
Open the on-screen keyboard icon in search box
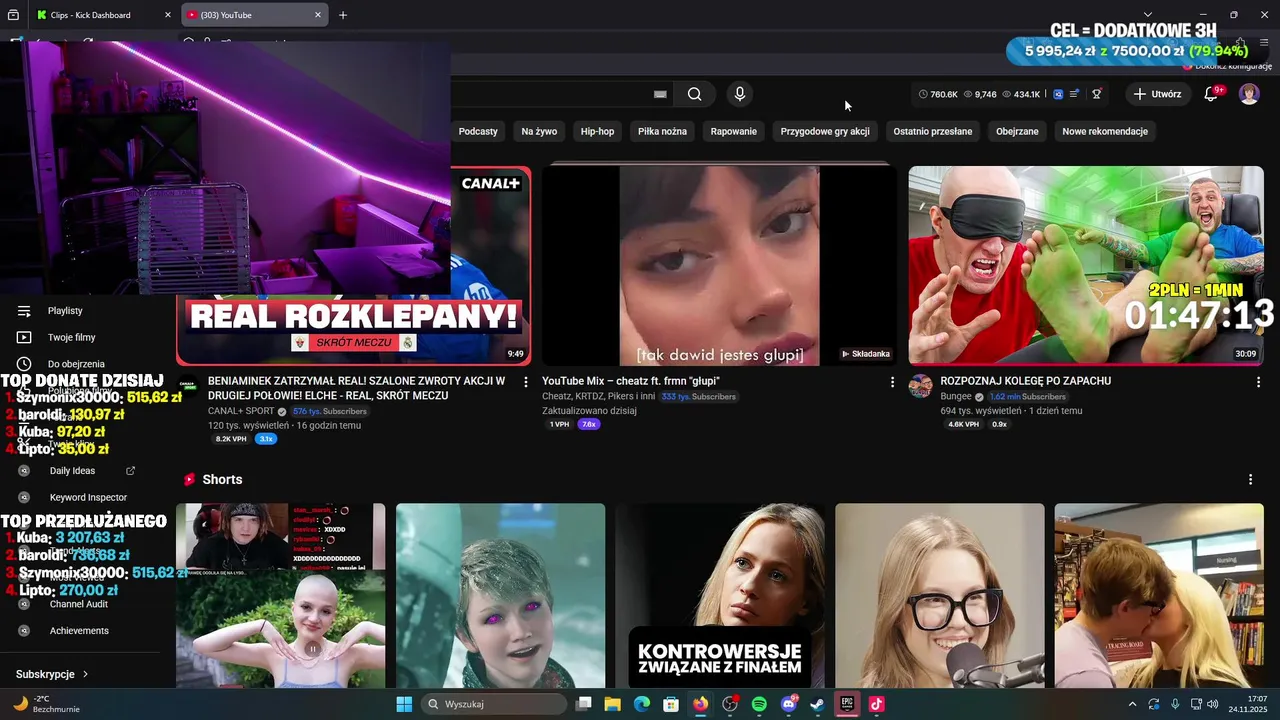click(660, 94)
